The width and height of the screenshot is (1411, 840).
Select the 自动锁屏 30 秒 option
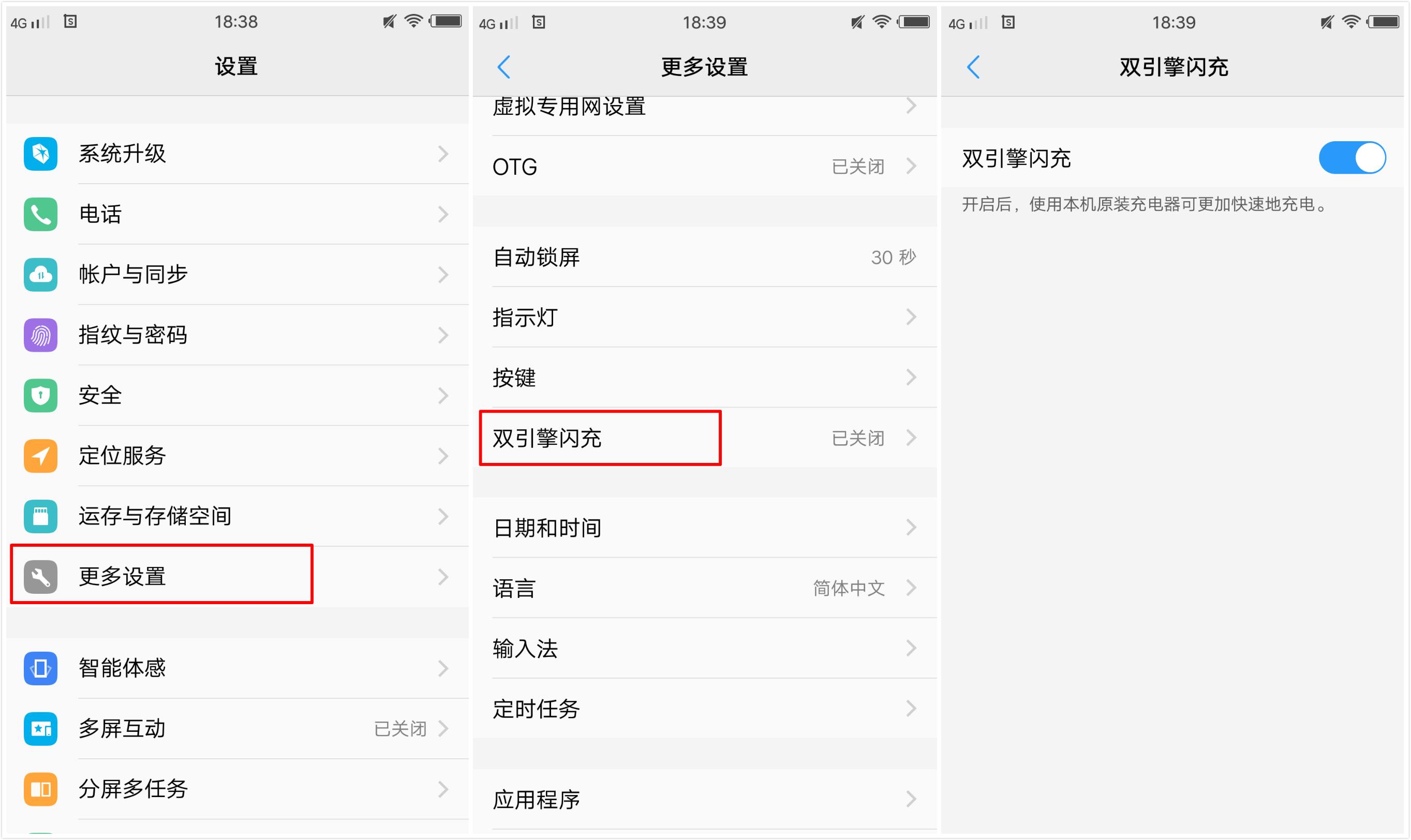[x=704, y=257]
